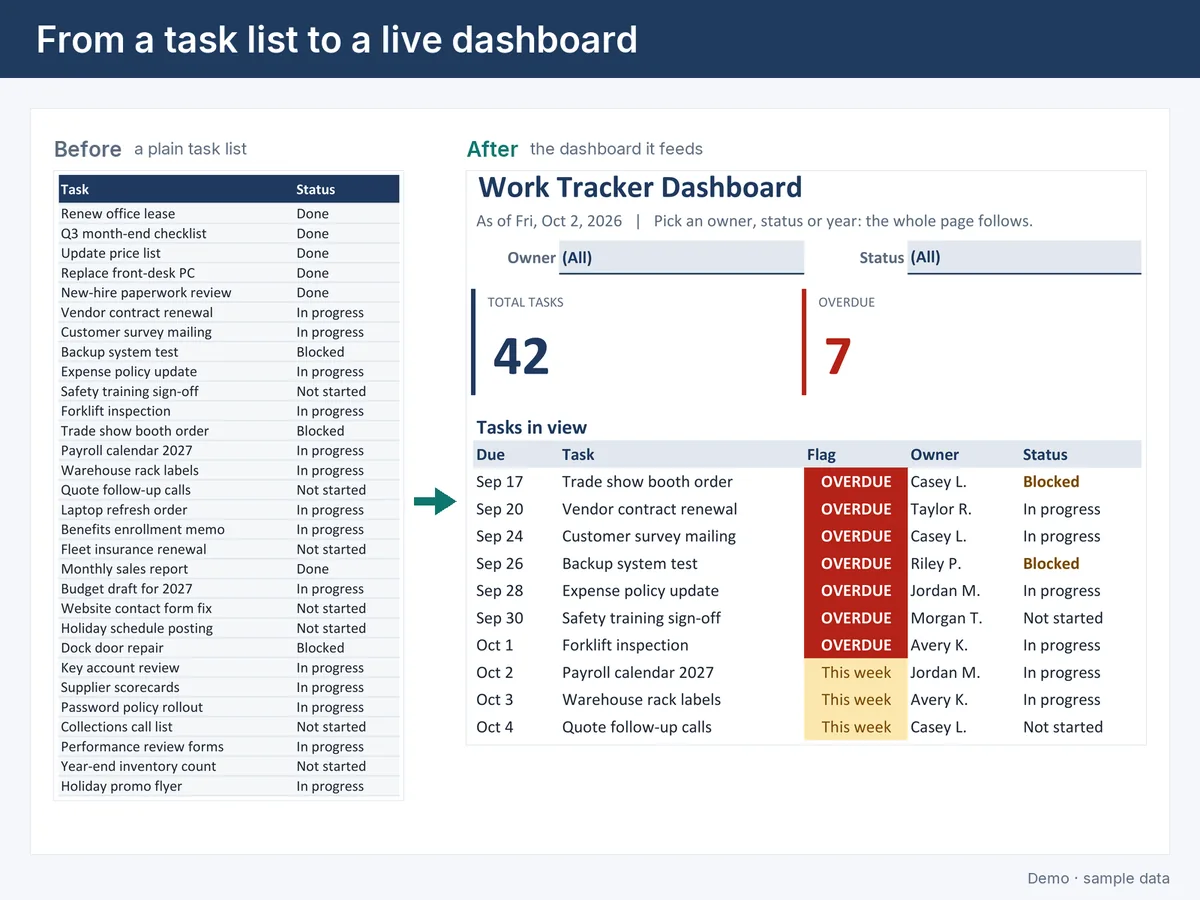This screenshot has width=1200, height=900.
Task: Select the 'Benefits enrollment memo' row
Action: 228,529
